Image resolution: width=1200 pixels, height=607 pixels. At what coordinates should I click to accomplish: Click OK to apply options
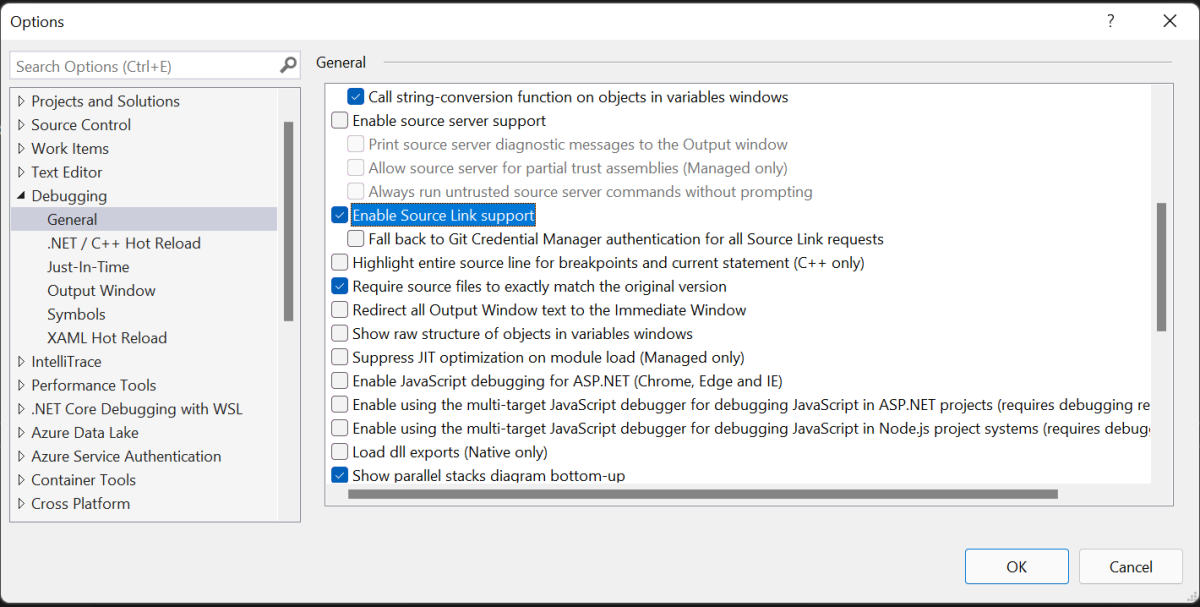coord(1017,567)
